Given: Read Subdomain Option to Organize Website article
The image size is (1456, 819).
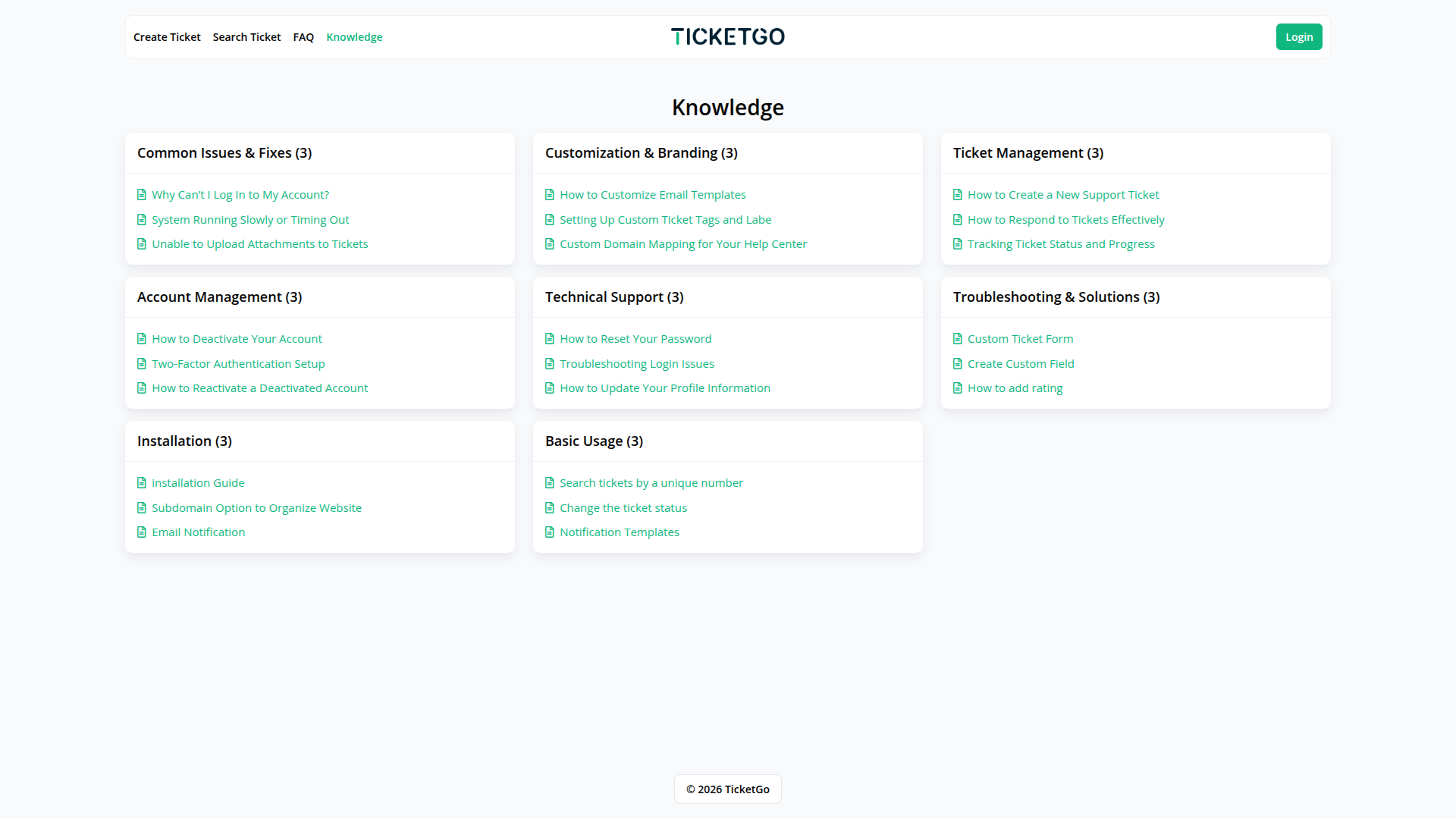Looking at the screenshot, I should tap(256, 508).
